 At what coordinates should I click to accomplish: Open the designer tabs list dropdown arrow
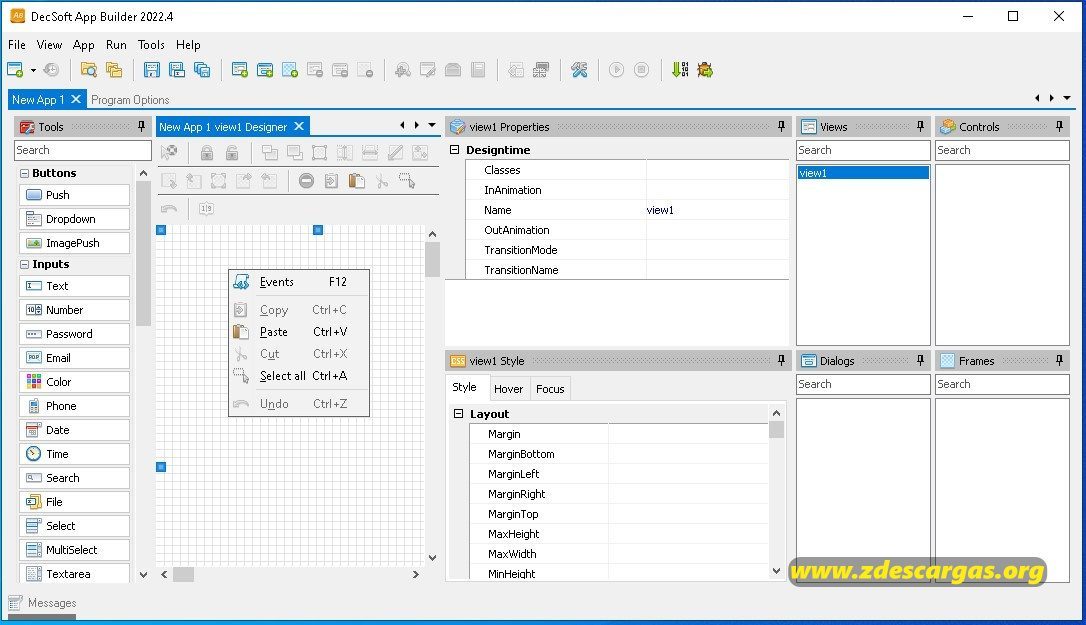click(432, 125)
